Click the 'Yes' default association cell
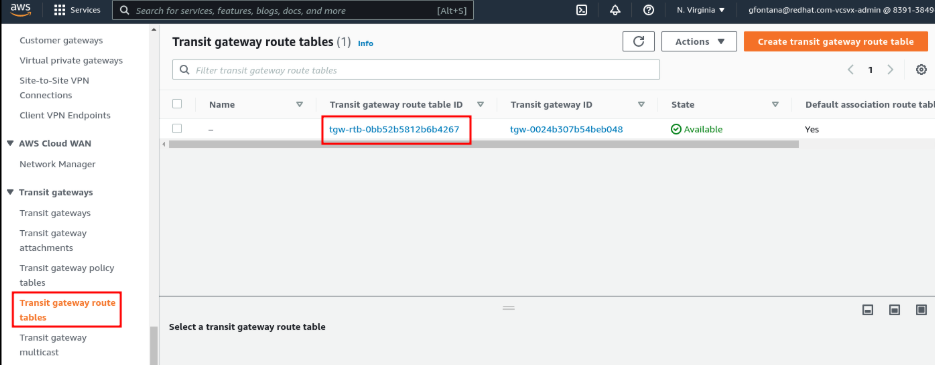This screenshot has width=935, height=365. (812, 129)
